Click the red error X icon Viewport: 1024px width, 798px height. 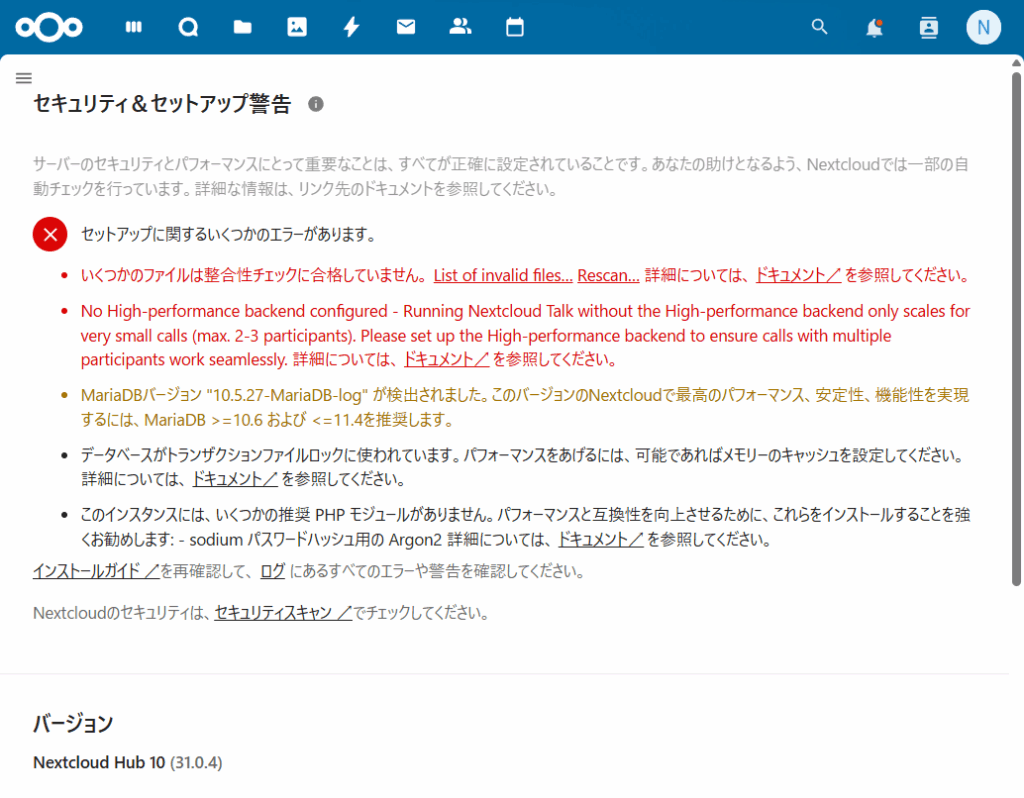tap(50, 234)
